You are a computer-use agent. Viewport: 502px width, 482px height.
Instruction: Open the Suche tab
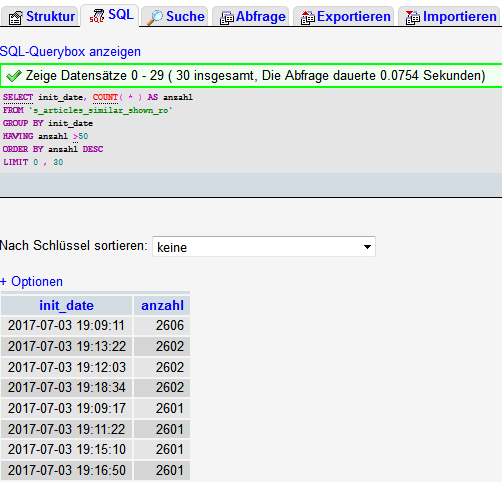click(x=175, y=17)
